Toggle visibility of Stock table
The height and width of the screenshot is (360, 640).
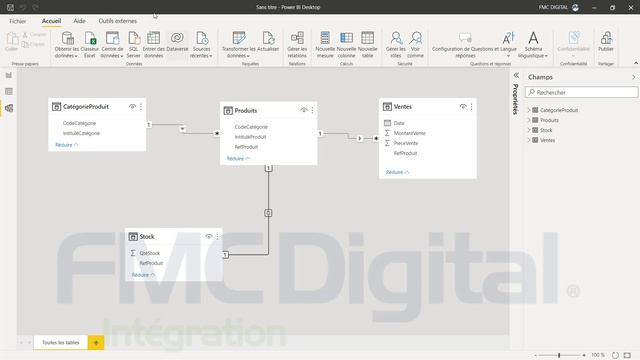point(209,236)
